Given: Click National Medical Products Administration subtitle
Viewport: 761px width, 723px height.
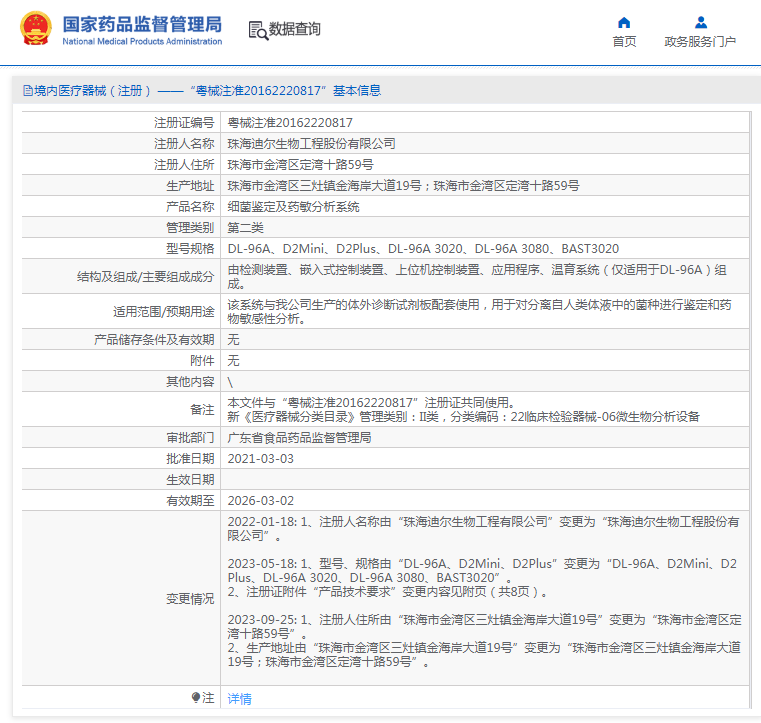Looking at the screenshot, I should point(142,42).
